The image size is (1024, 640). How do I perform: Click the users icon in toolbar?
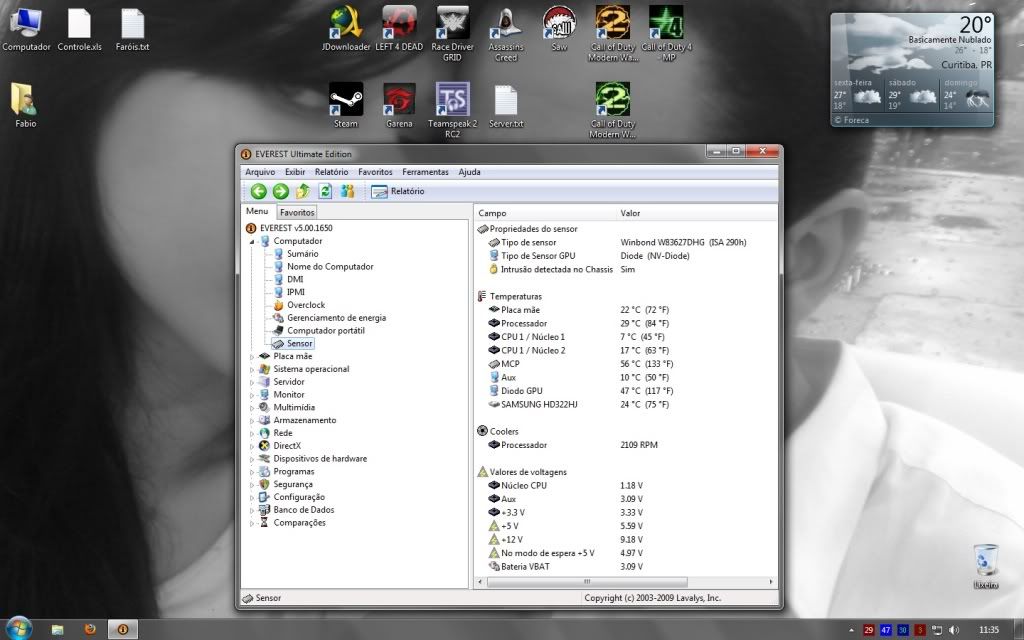coord(347,191)
